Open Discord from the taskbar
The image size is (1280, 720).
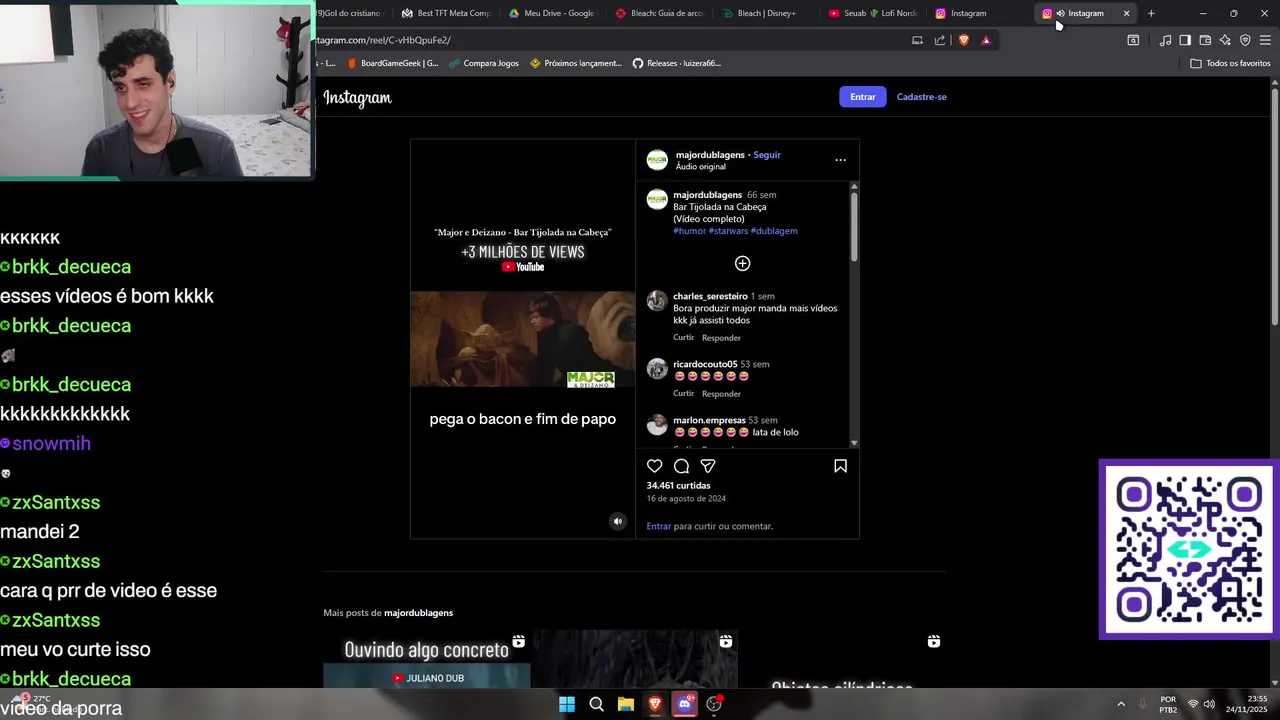(x=685, y=704)
